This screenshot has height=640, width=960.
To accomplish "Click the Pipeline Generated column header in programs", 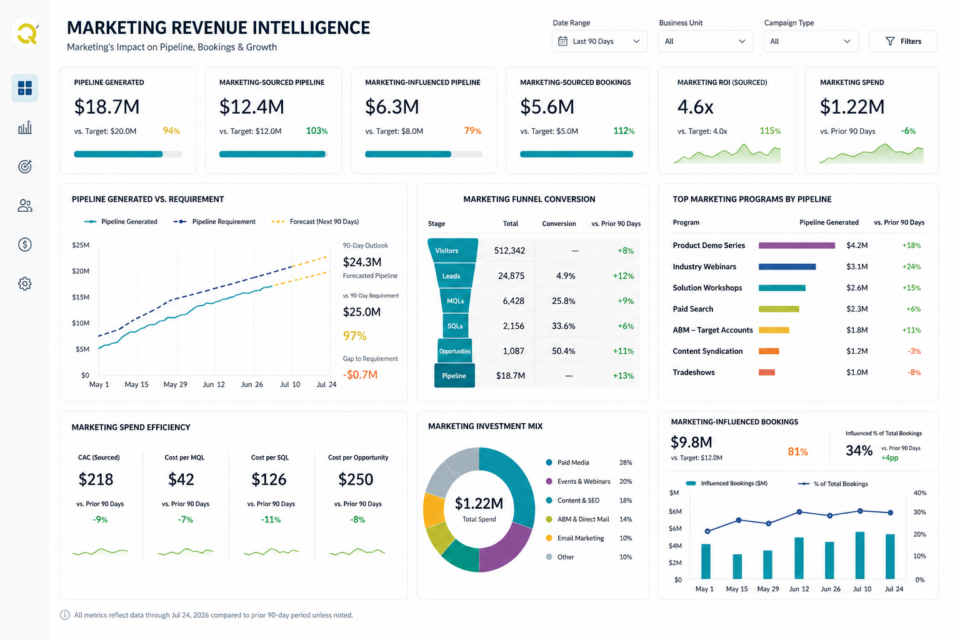I will pyautogui.click(x=829, y=222).
